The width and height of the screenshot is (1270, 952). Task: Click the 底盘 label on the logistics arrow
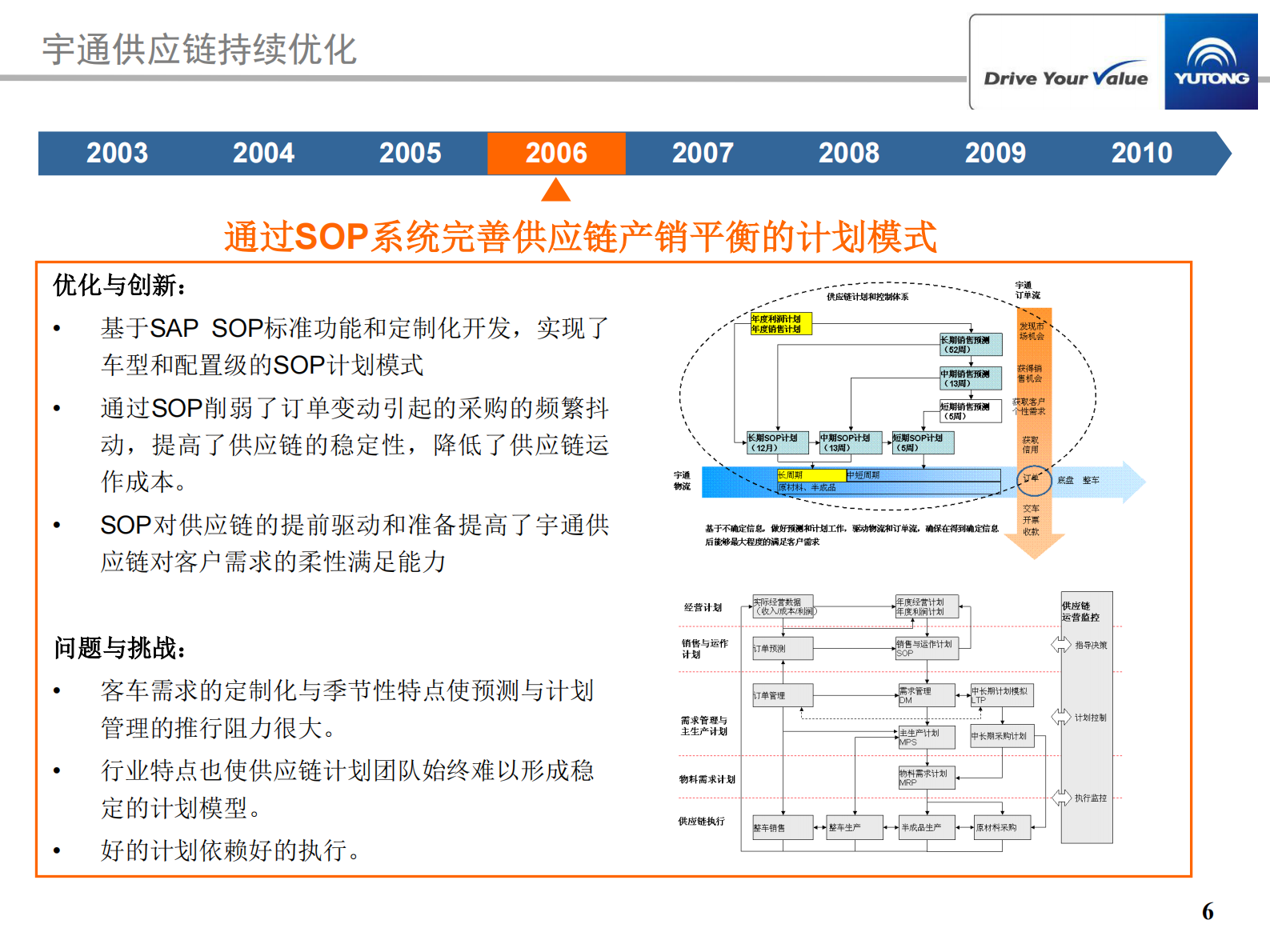coord(1065,480)
